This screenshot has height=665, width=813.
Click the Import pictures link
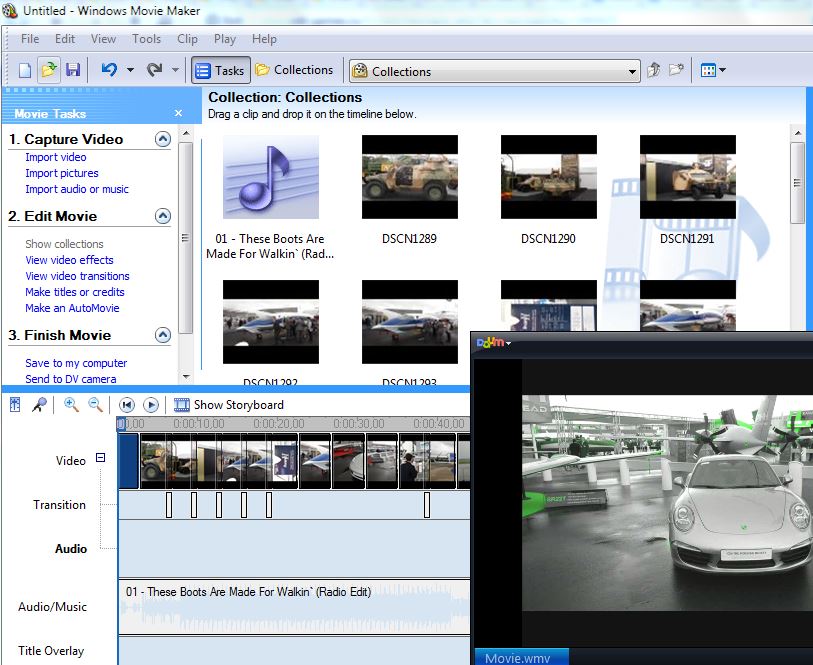pos(61,173)
